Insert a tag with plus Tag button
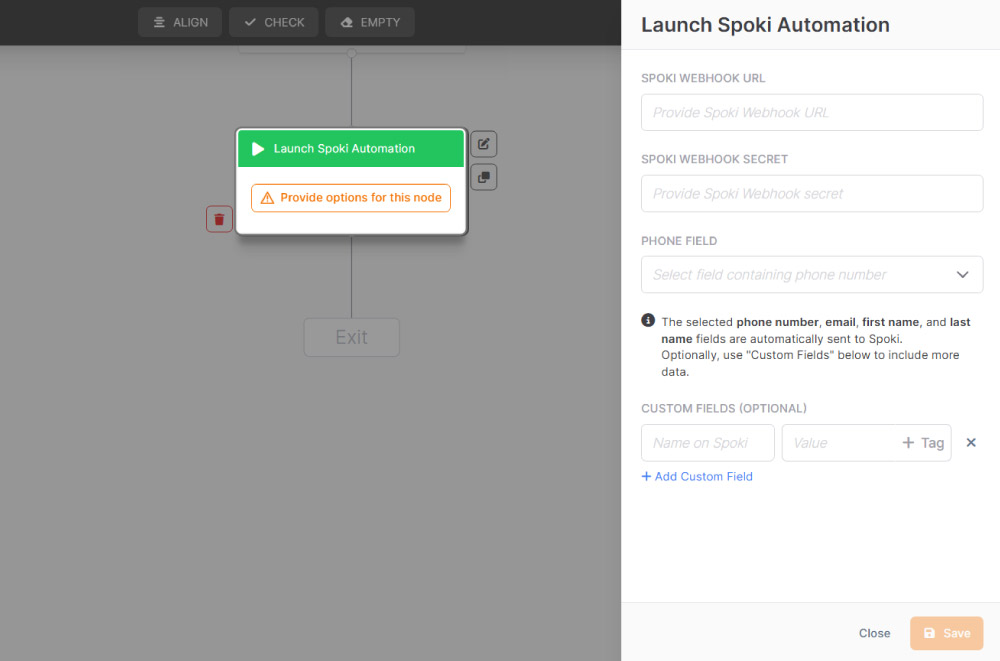The image size is (1000, 661). [922, 443]
